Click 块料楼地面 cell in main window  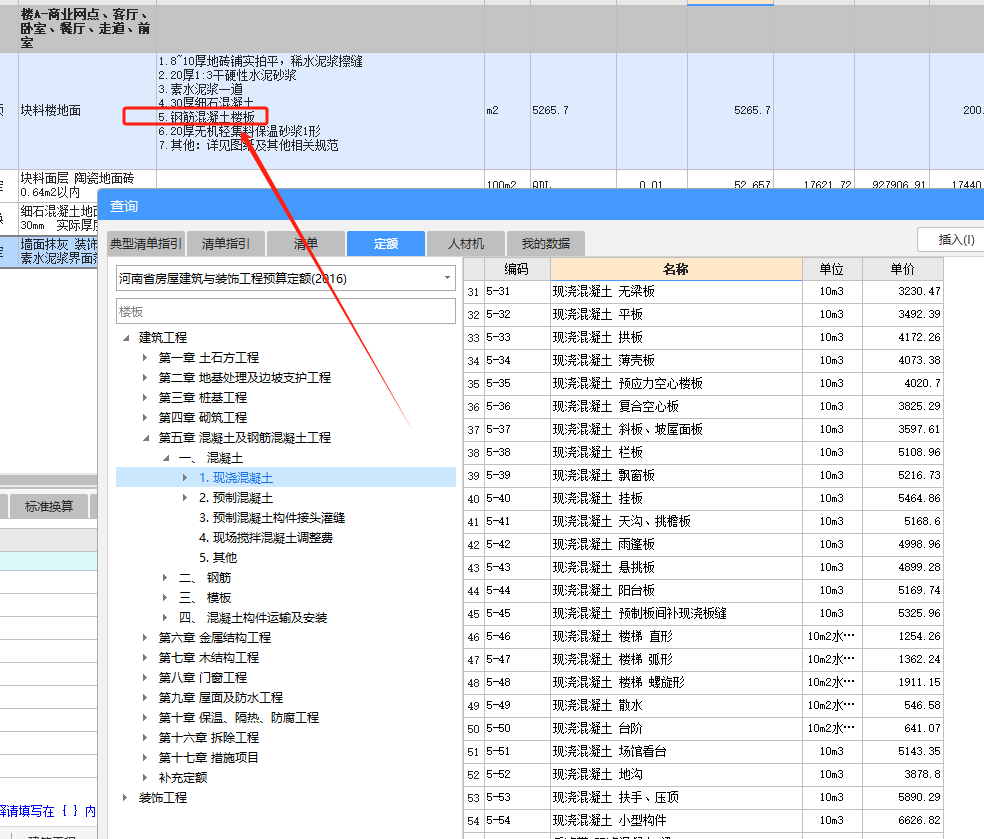[x=87, y=110]
